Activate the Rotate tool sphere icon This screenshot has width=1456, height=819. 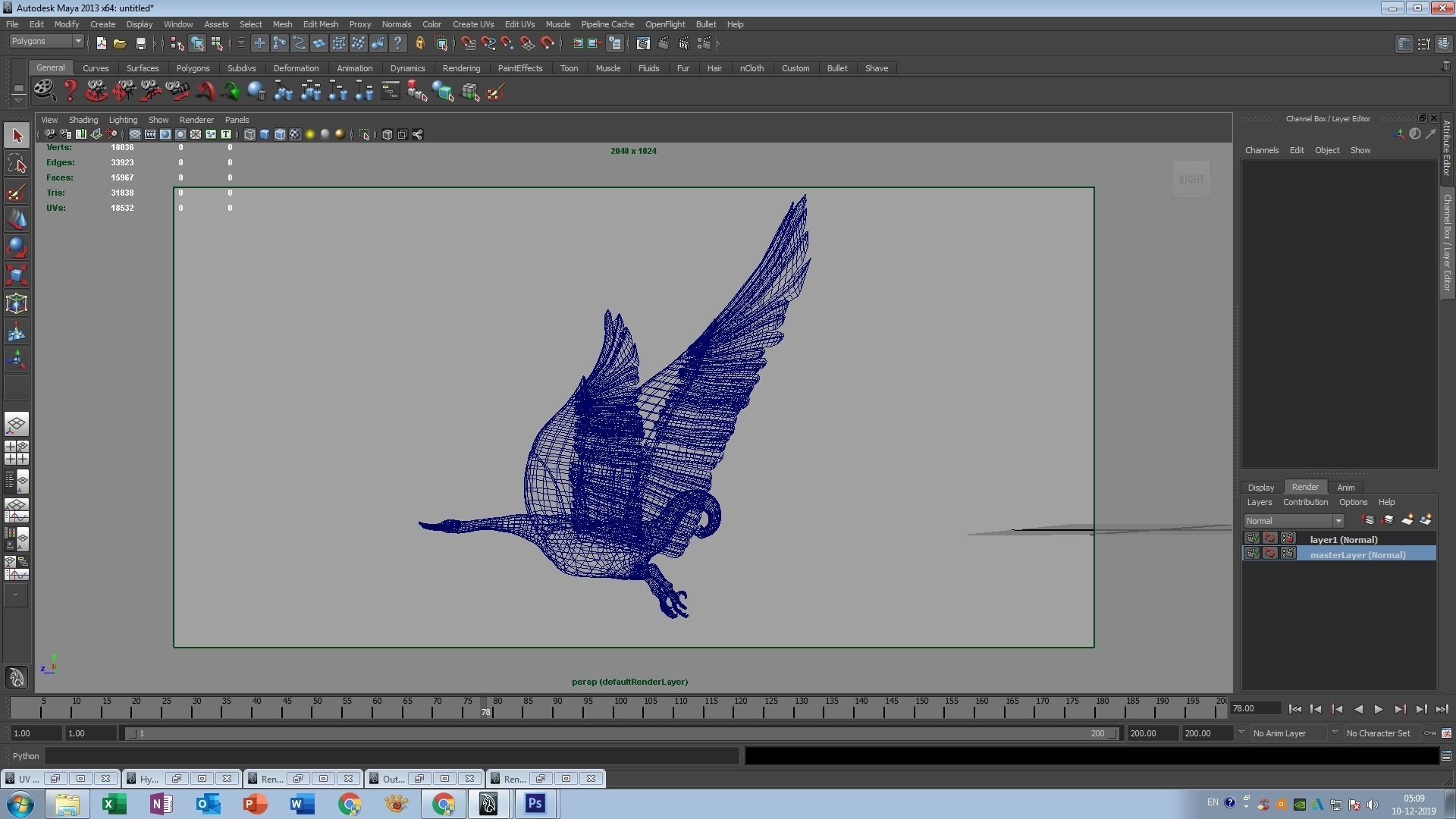pyautogui.click(x=17, y=248)
